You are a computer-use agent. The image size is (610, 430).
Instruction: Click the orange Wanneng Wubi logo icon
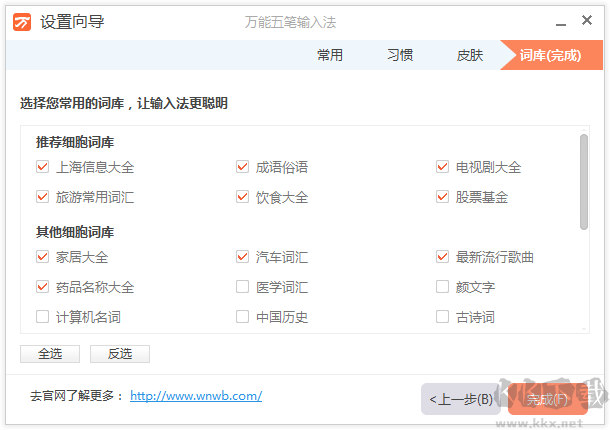click(22, 22)
